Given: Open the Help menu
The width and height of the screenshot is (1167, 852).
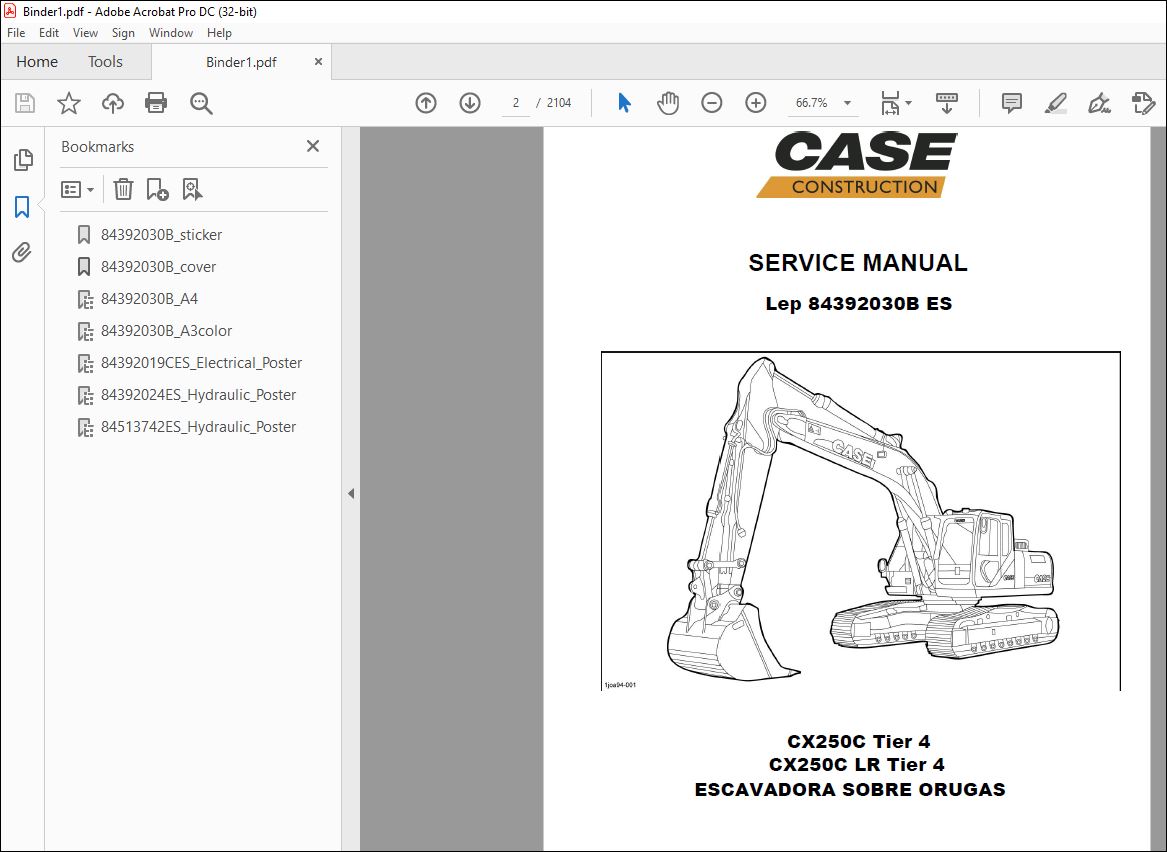Looking at the screenshot, I should click(x=219, y=33).
